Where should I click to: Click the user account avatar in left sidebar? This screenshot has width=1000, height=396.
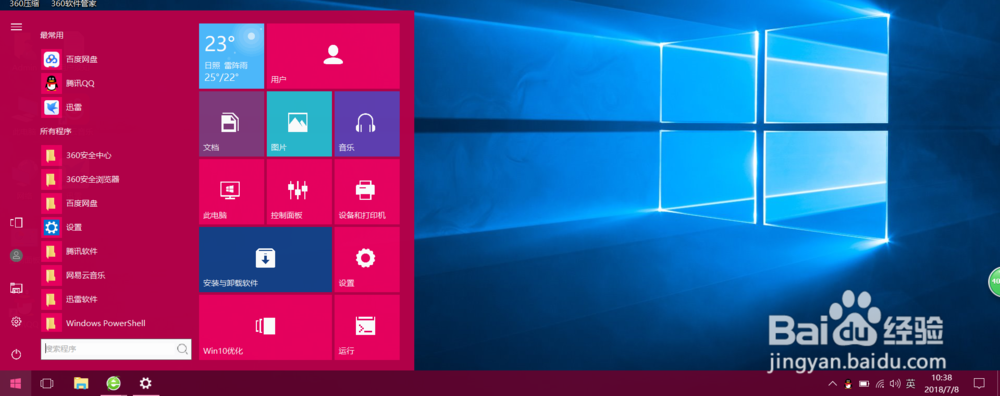coord(16,255)
